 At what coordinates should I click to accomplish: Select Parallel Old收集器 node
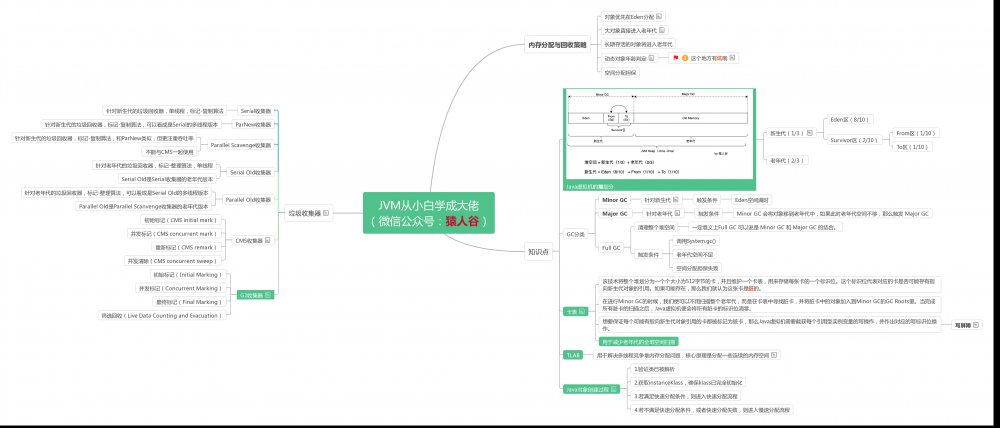point(248,200)
